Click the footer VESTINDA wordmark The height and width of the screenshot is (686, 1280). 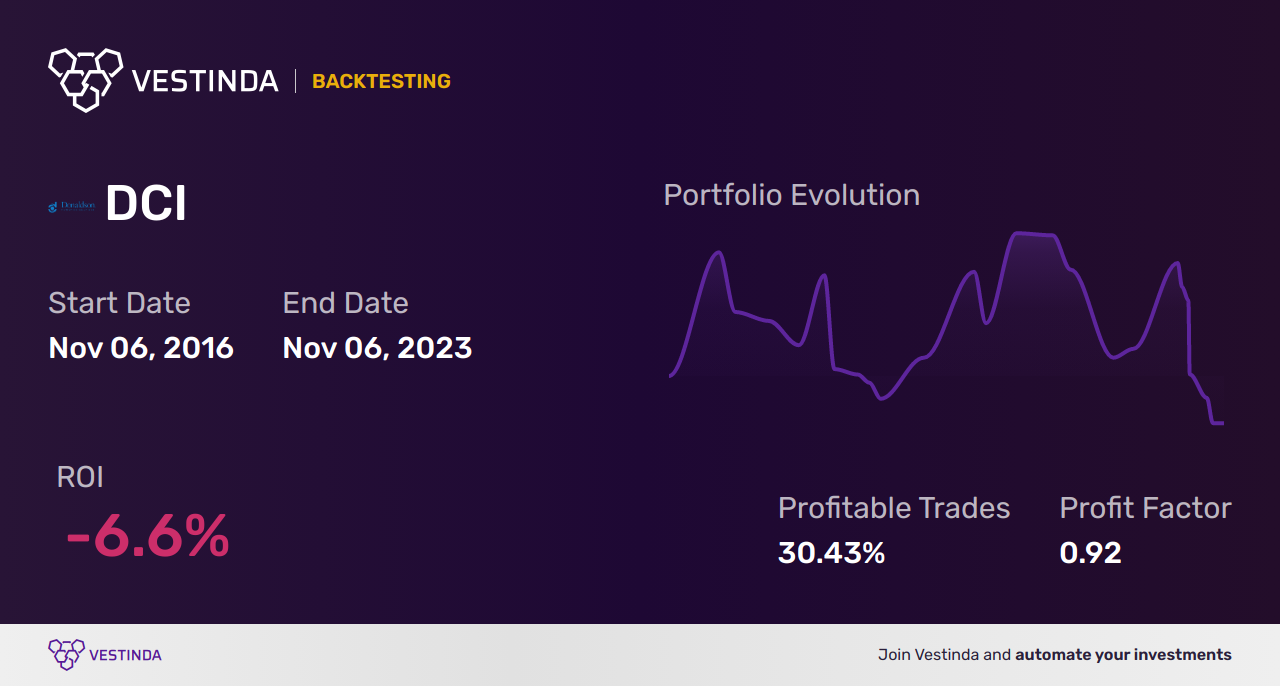(125, 655)
